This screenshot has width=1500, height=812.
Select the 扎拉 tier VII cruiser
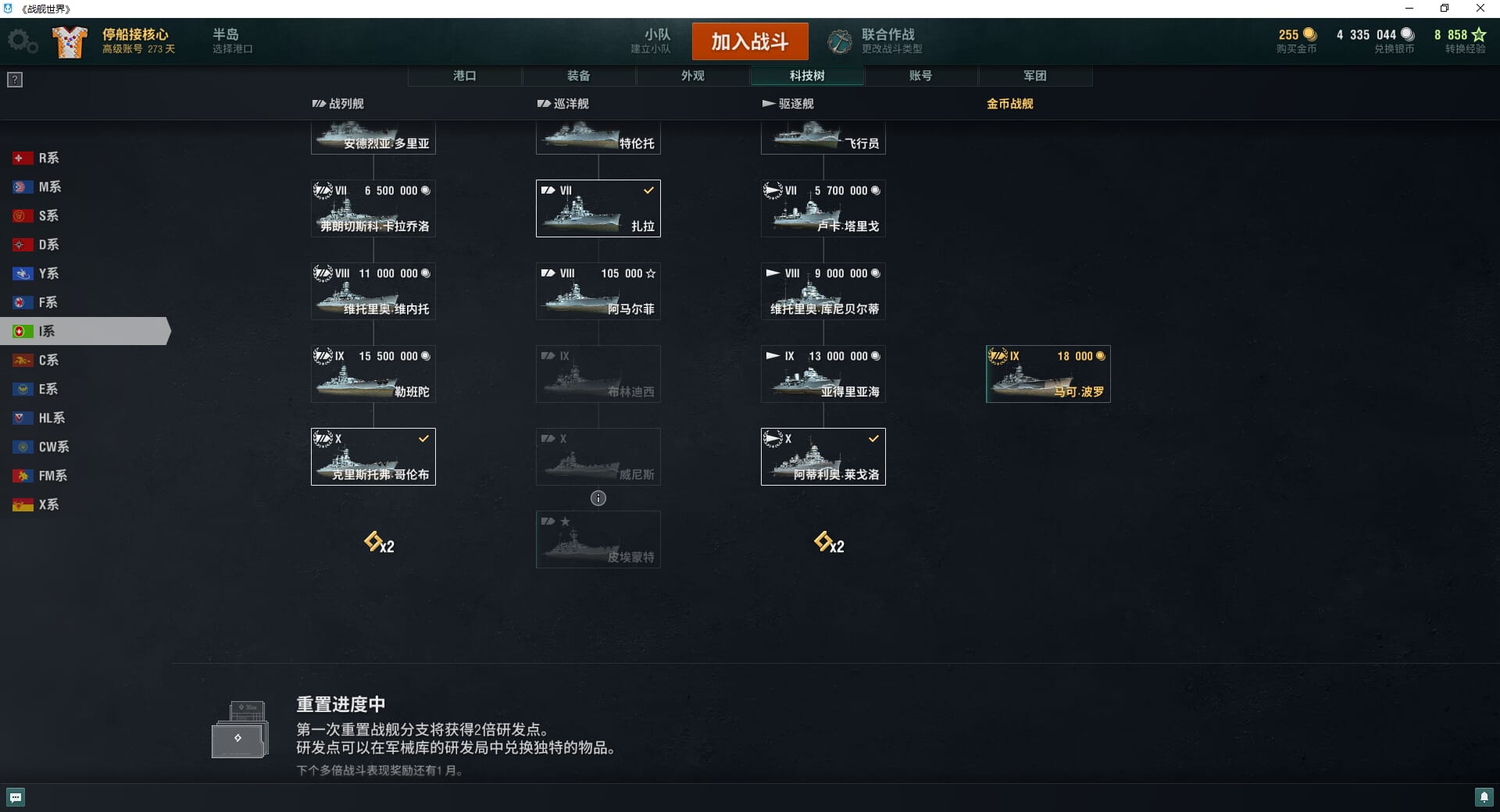[x=598, y=208]
